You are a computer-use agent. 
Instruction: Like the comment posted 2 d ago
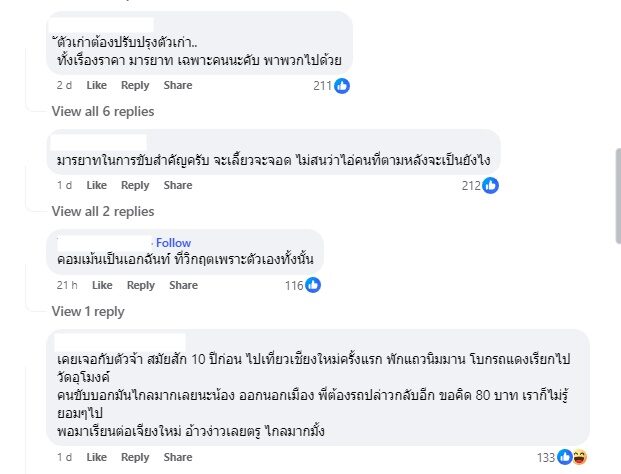pos(97,85)
